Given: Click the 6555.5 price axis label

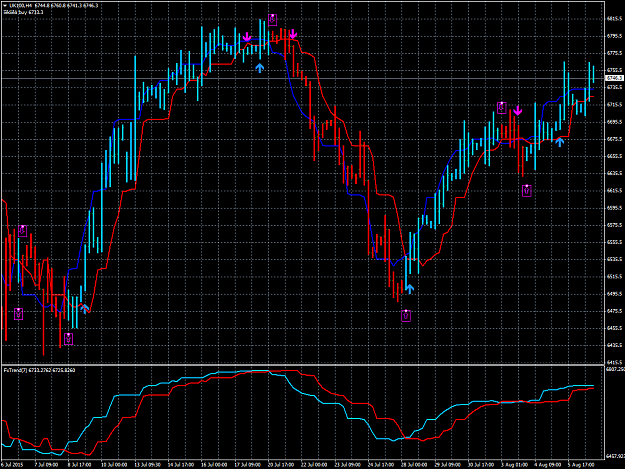Looking at the screenshot, I should [616, 242].
